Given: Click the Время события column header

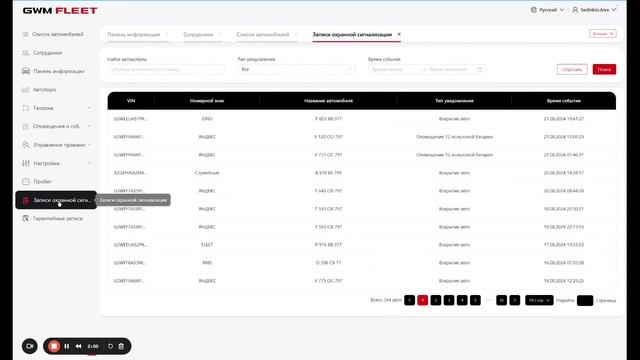Looking at the screenshot, I should tap(563, 101).
